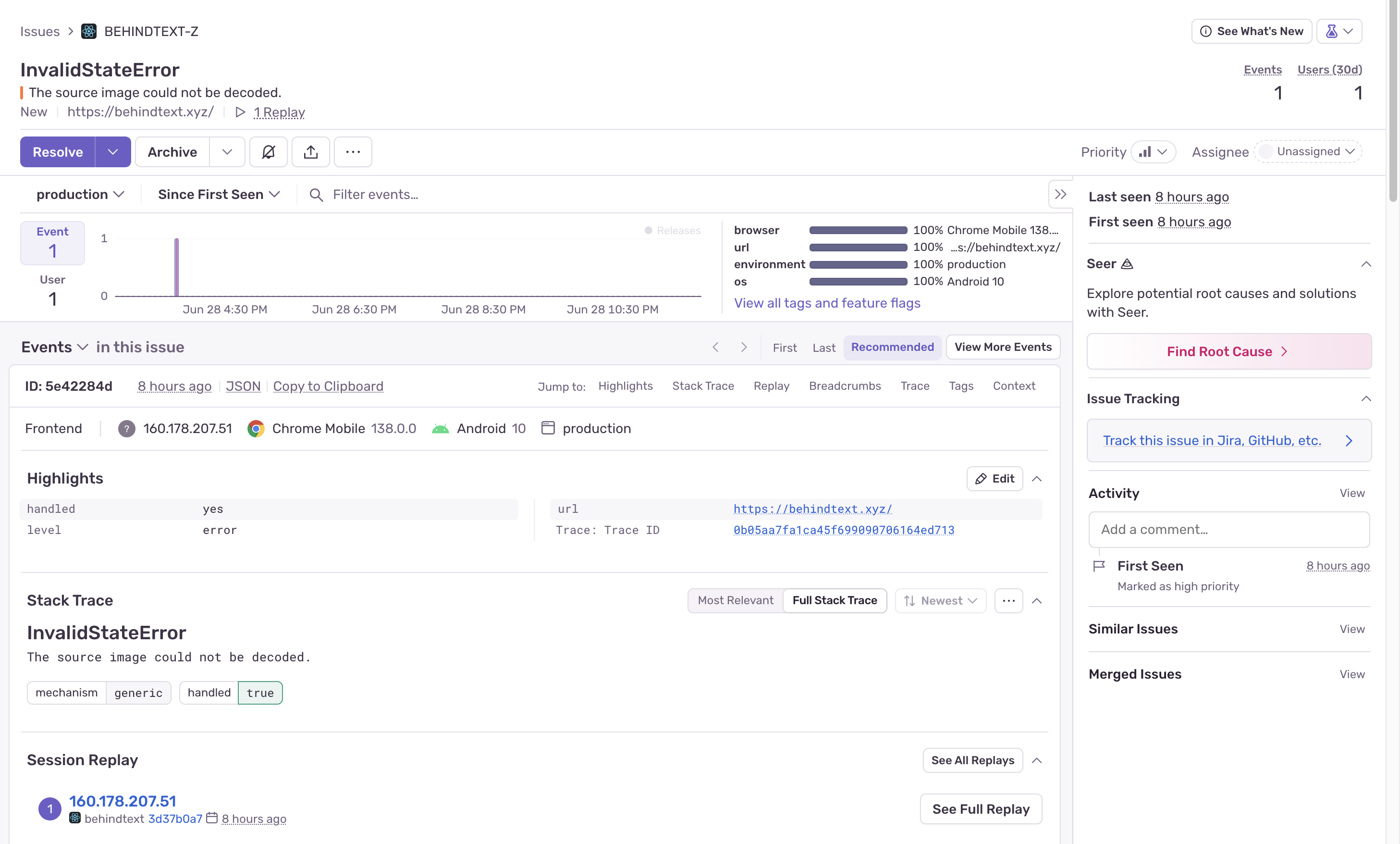Open View all tags and feature flags

(x=827, y=303)
